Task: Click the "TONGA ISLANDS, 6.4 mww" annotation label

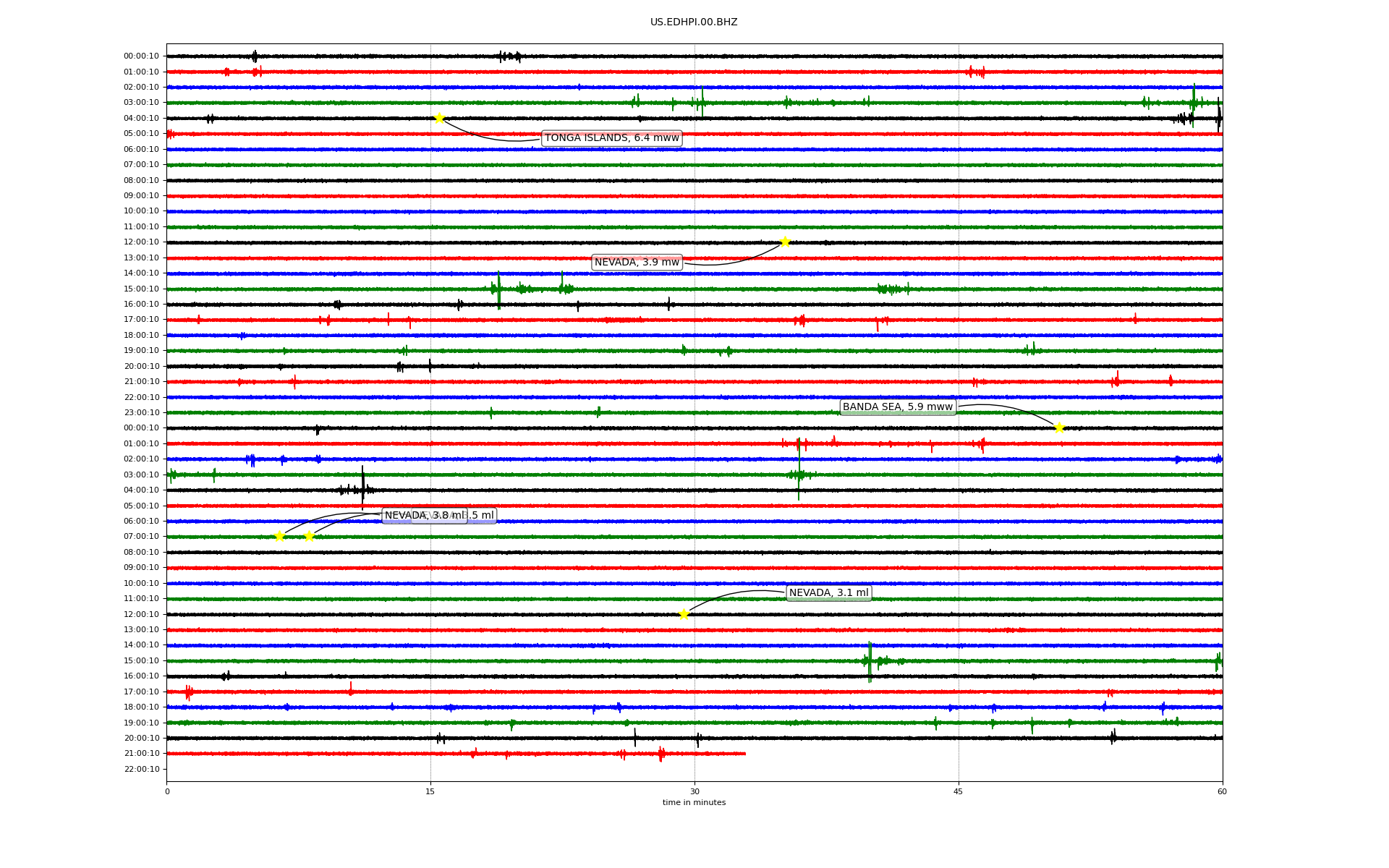Action: (612, 138)
